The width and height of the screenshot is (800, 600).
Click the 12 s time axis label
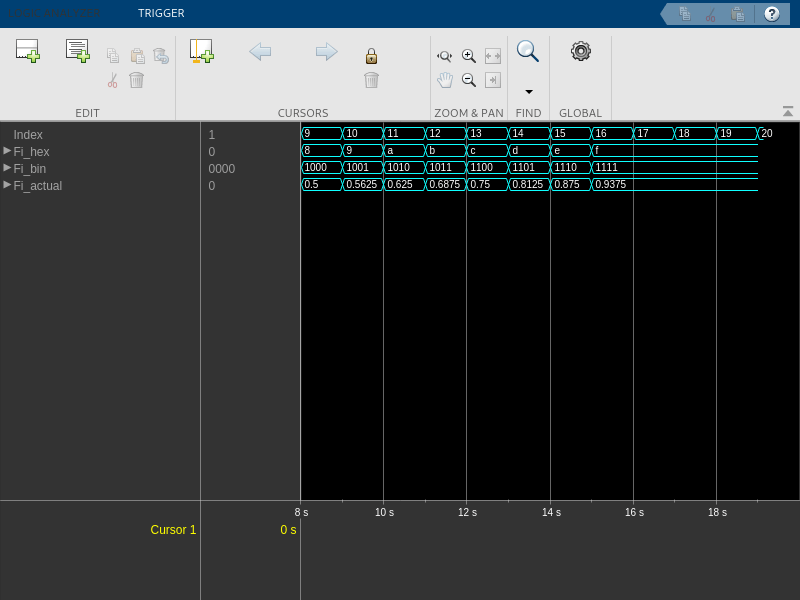click(467, 512)
